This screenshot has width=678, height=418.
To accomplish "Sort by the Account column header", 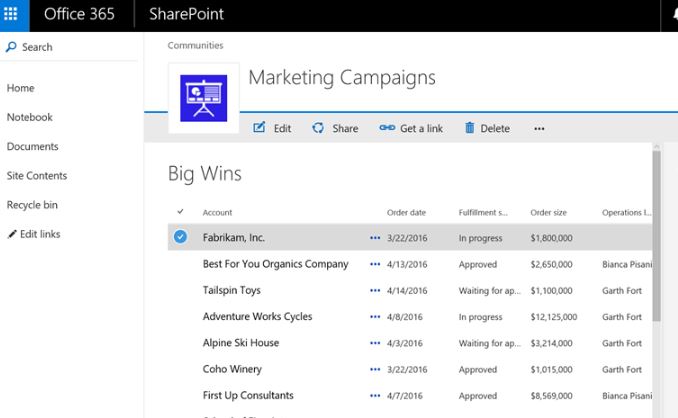I will click(x=217, y=212).
